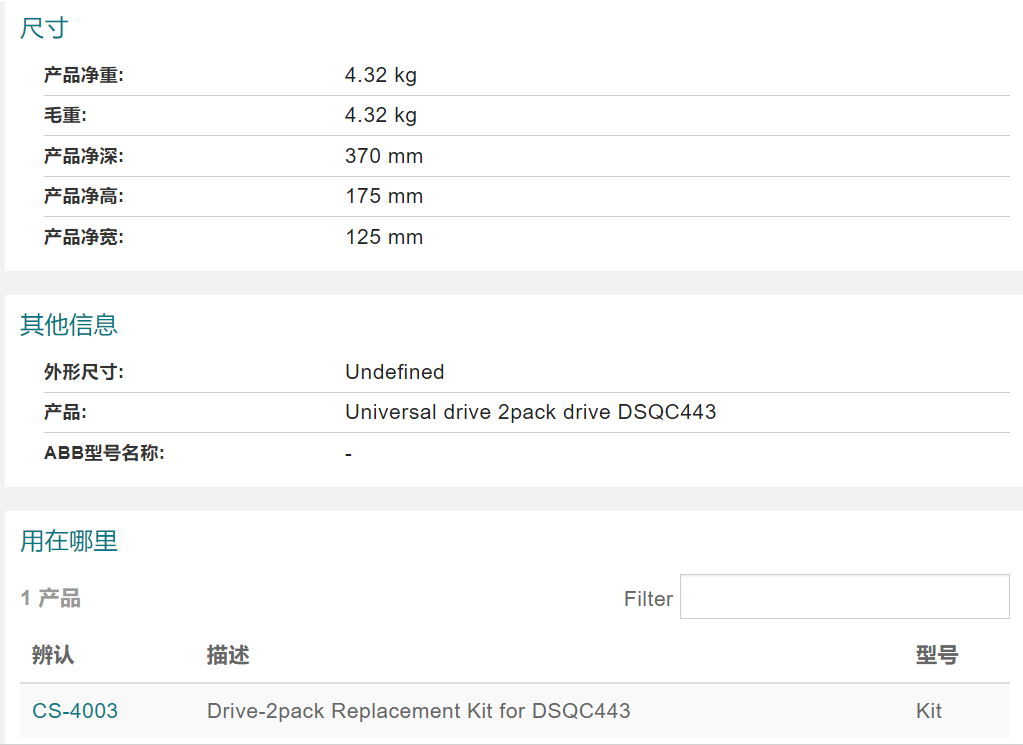The height and width of the screenshot is (745, 1023).
Task: Click the 125 mm width value
Action: [384, 237]
